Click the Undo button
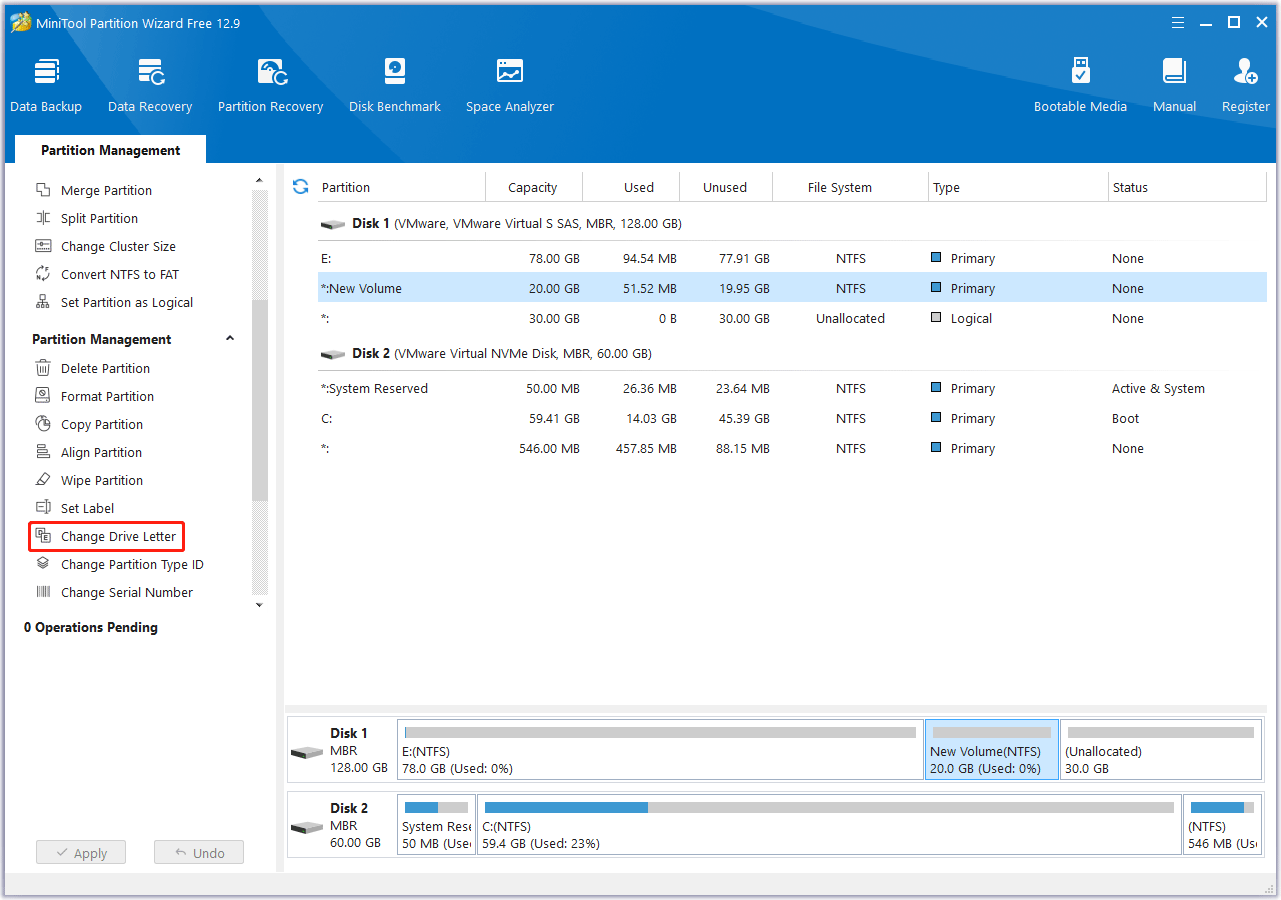The image size is (1281, 900). [x=198, y=852]
